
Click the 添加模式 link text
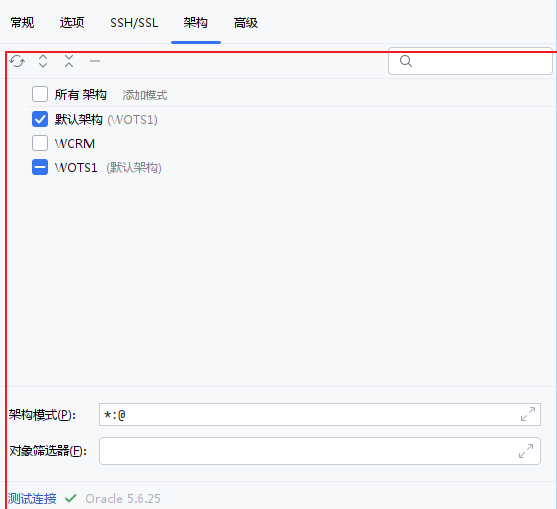(x=145, y=95)
